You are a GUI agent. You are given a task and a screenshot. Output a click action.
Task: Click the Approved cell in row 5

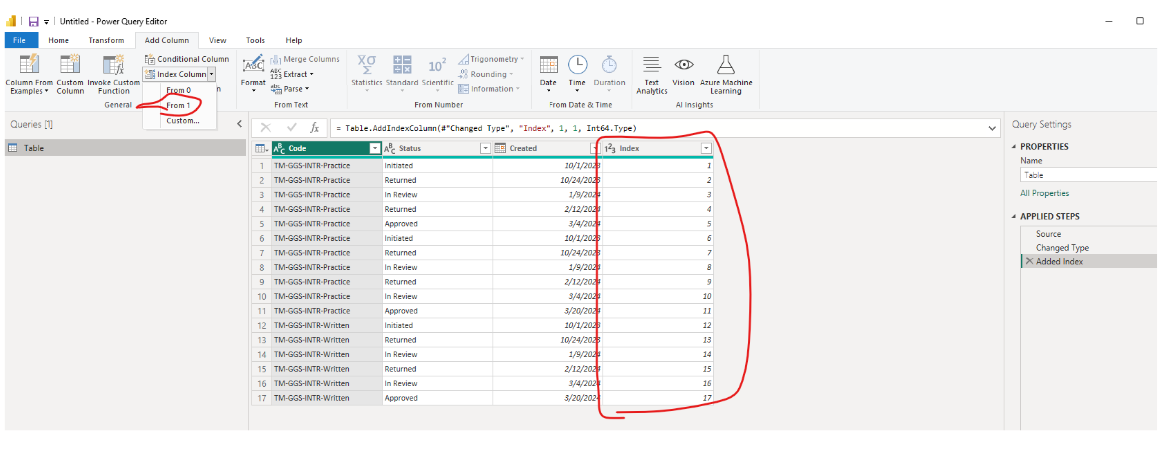(x=437, y=224)
